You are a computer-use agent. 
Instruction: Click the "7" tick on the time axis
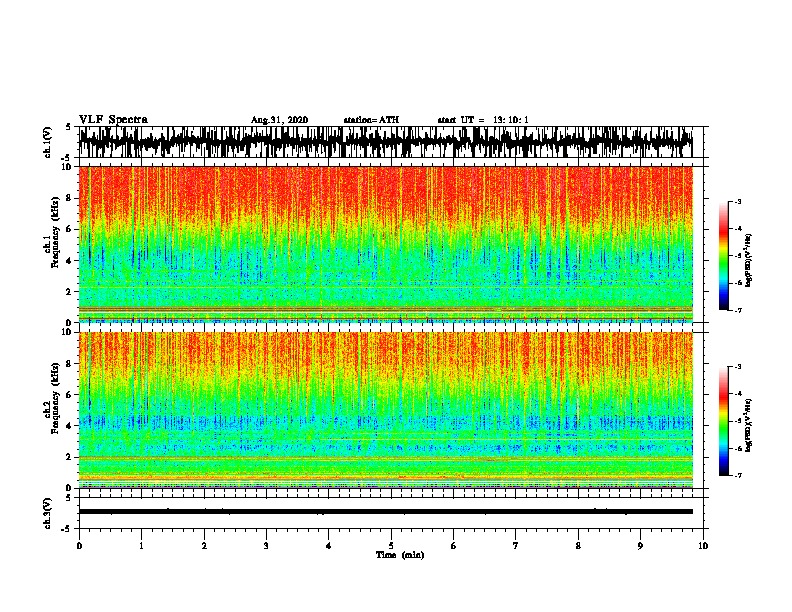tap(516, 546)
